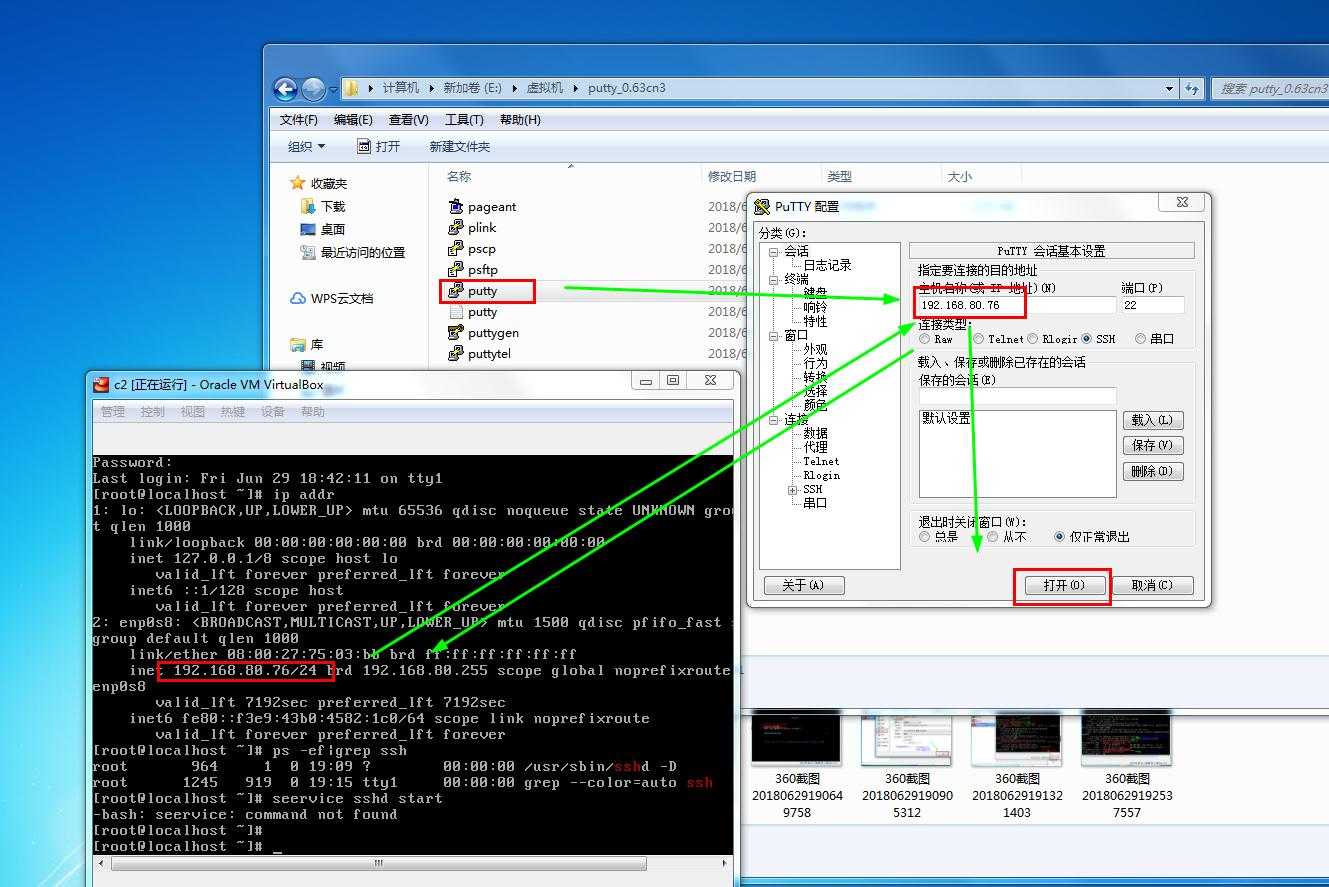
Task: Select the putty text document icon
Action: coord(456,311)
